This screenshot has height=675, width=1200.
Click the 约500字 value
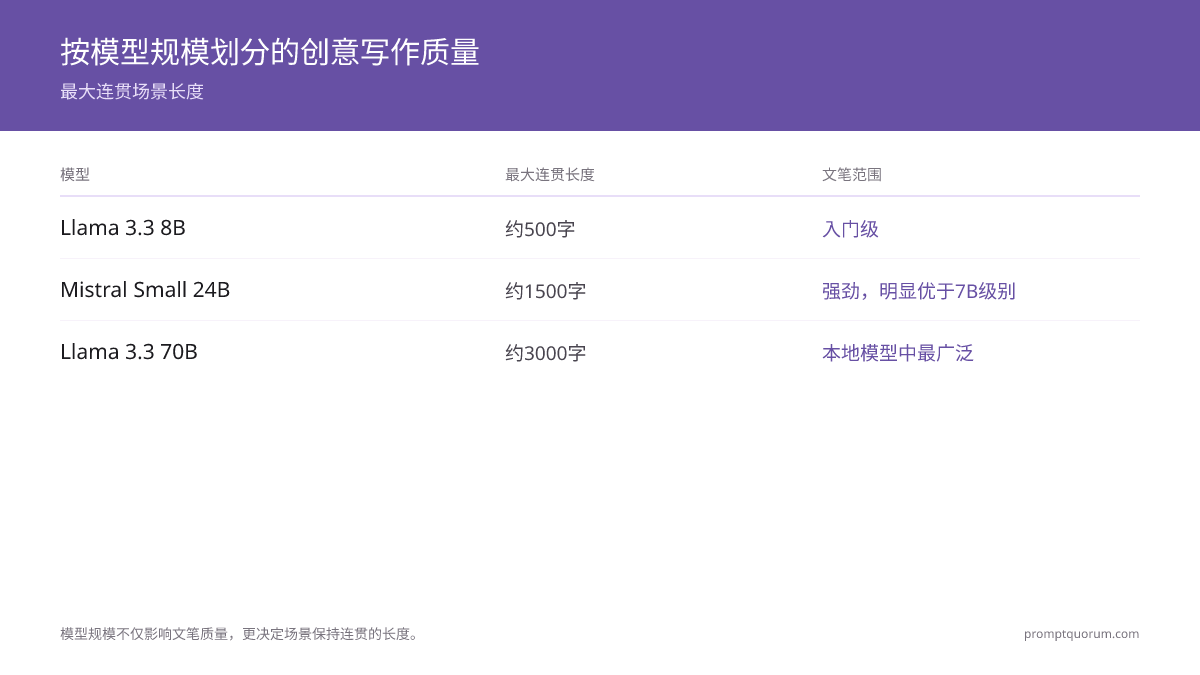[x=540, y=229]
